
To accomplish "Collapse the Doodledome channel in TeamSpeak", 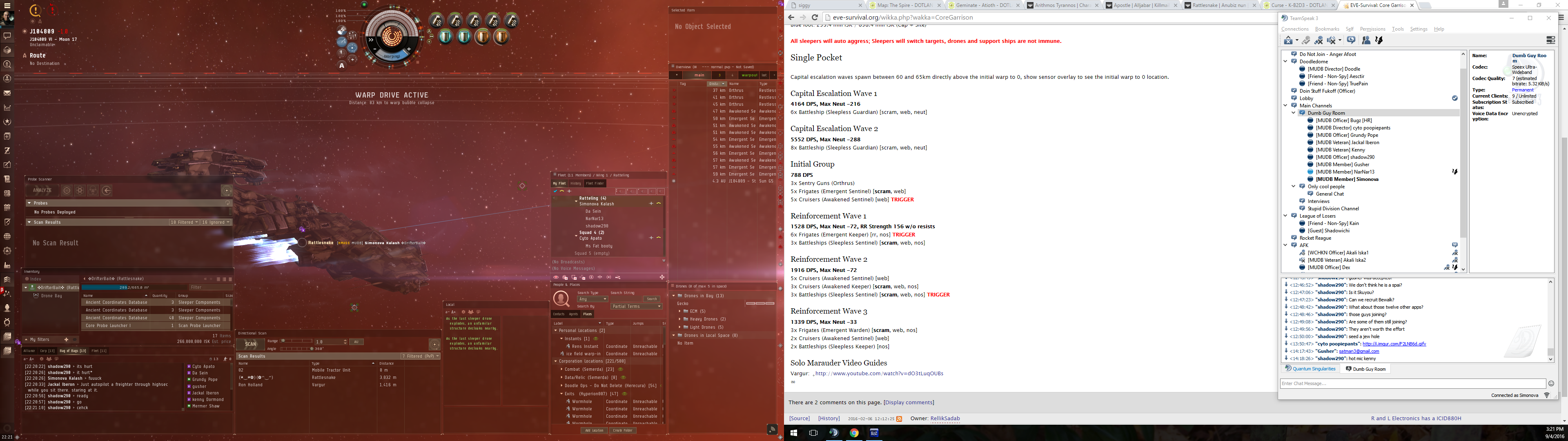I will (1285, 62).
